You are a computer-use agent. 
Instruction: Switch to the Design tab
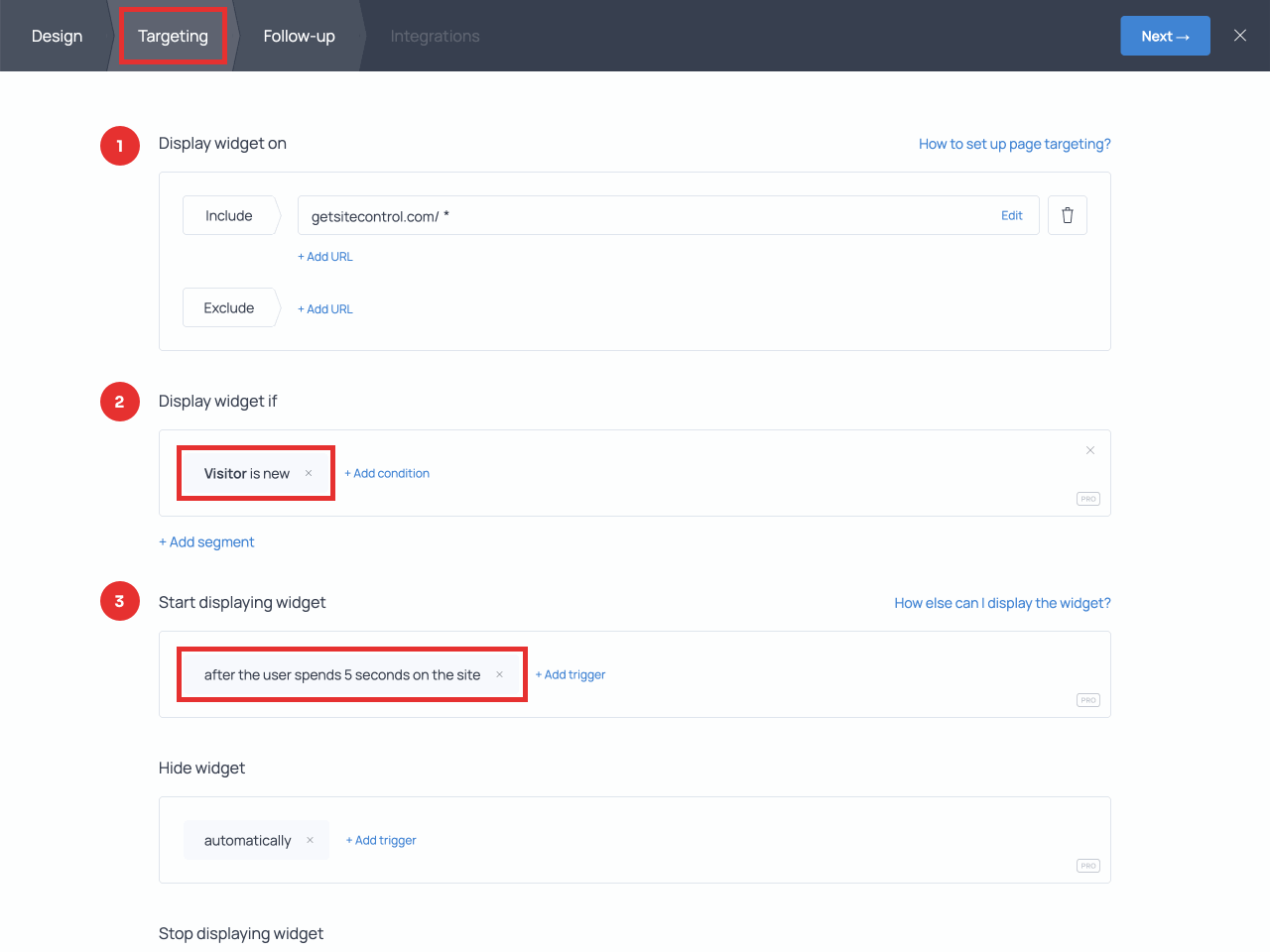point(57,36)
